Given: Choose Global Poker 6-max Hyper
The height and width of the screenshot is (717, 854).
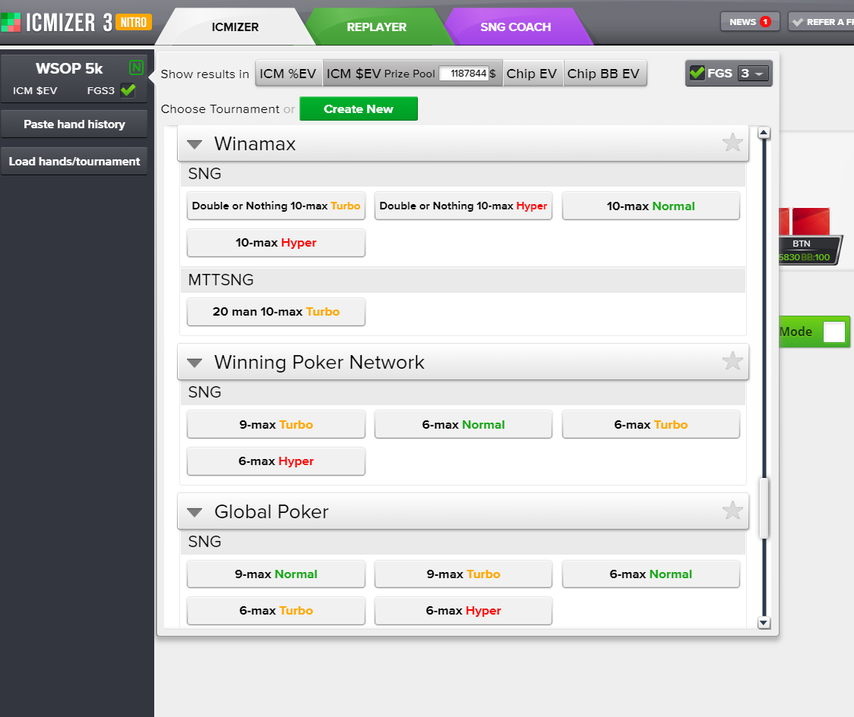Looking at the screenshot, I should coord(463,611).
